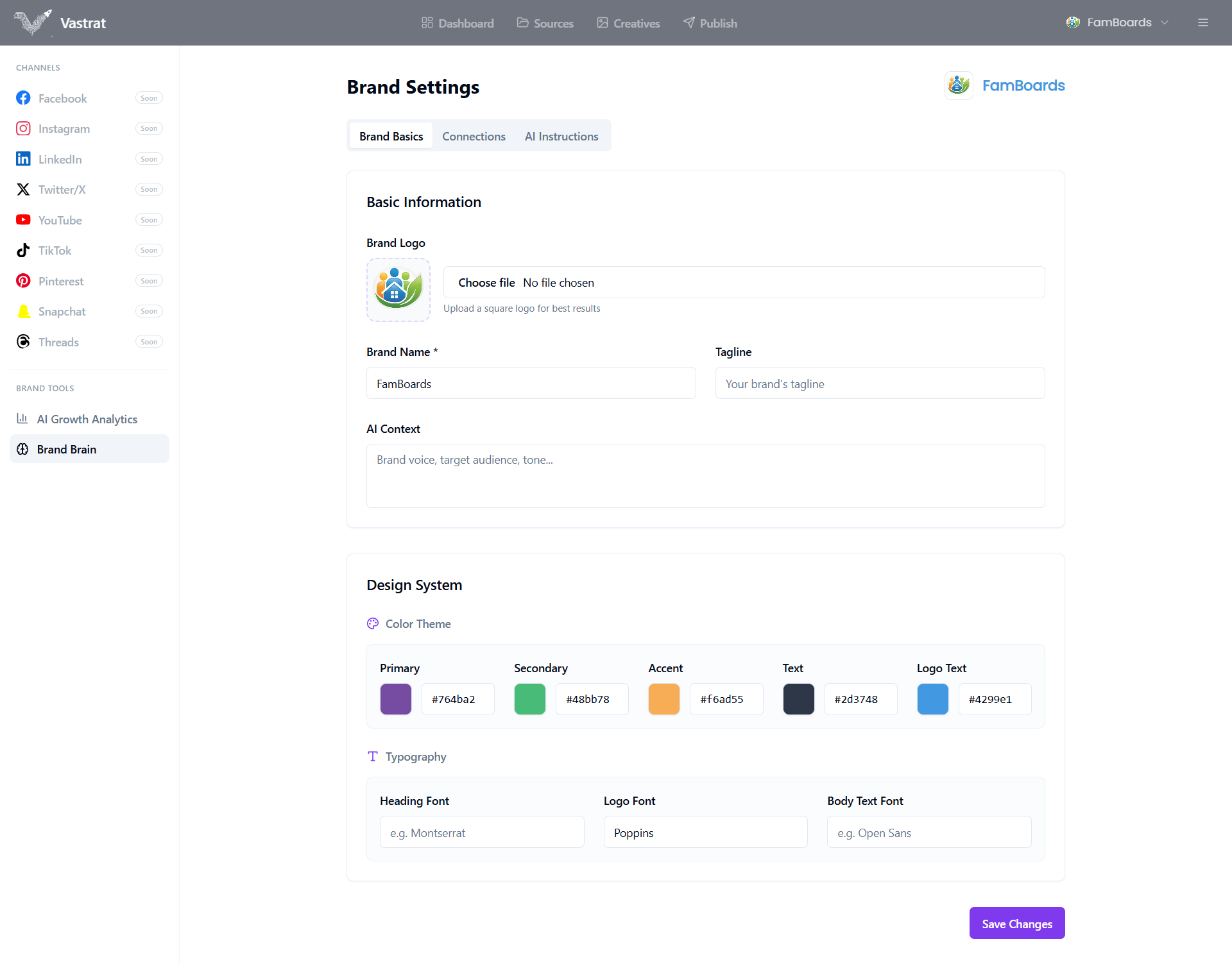Click the Tagline input field
The height and width of the screenshot is (964, 1232).
[x=880, y=383]
